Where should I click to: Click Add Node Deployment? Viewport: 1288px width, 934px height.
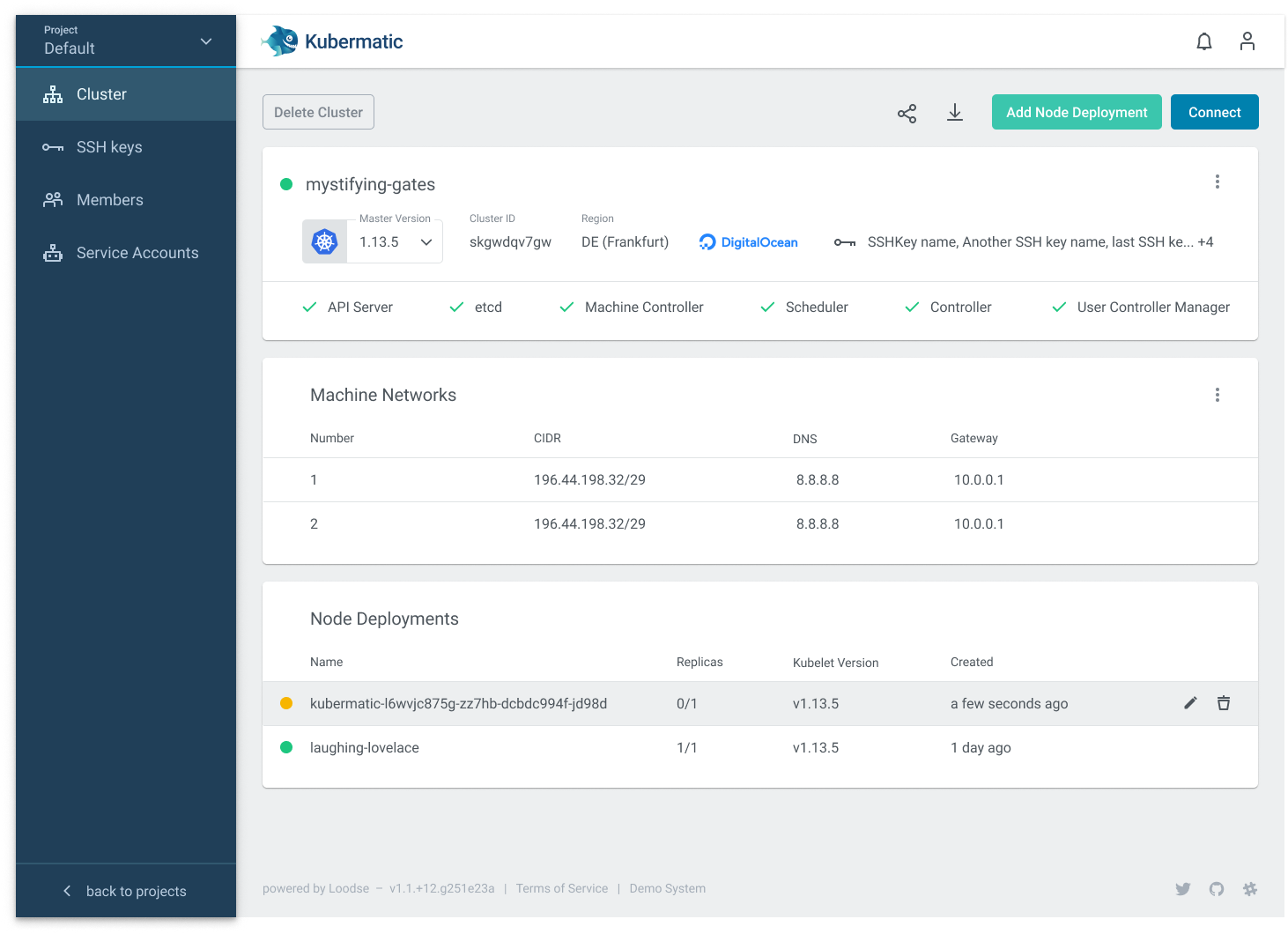pos(1077,112)
